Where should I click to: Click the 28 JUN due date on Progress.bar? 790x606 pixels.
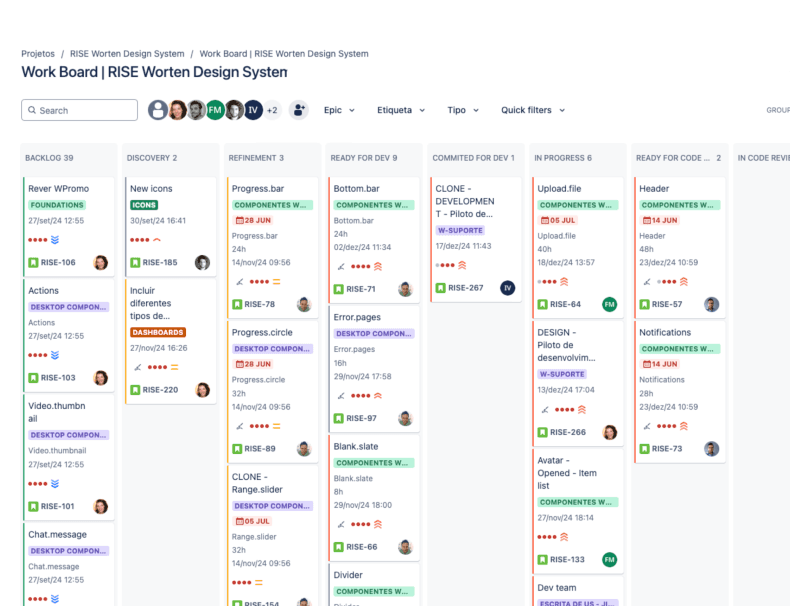(253, 220)
